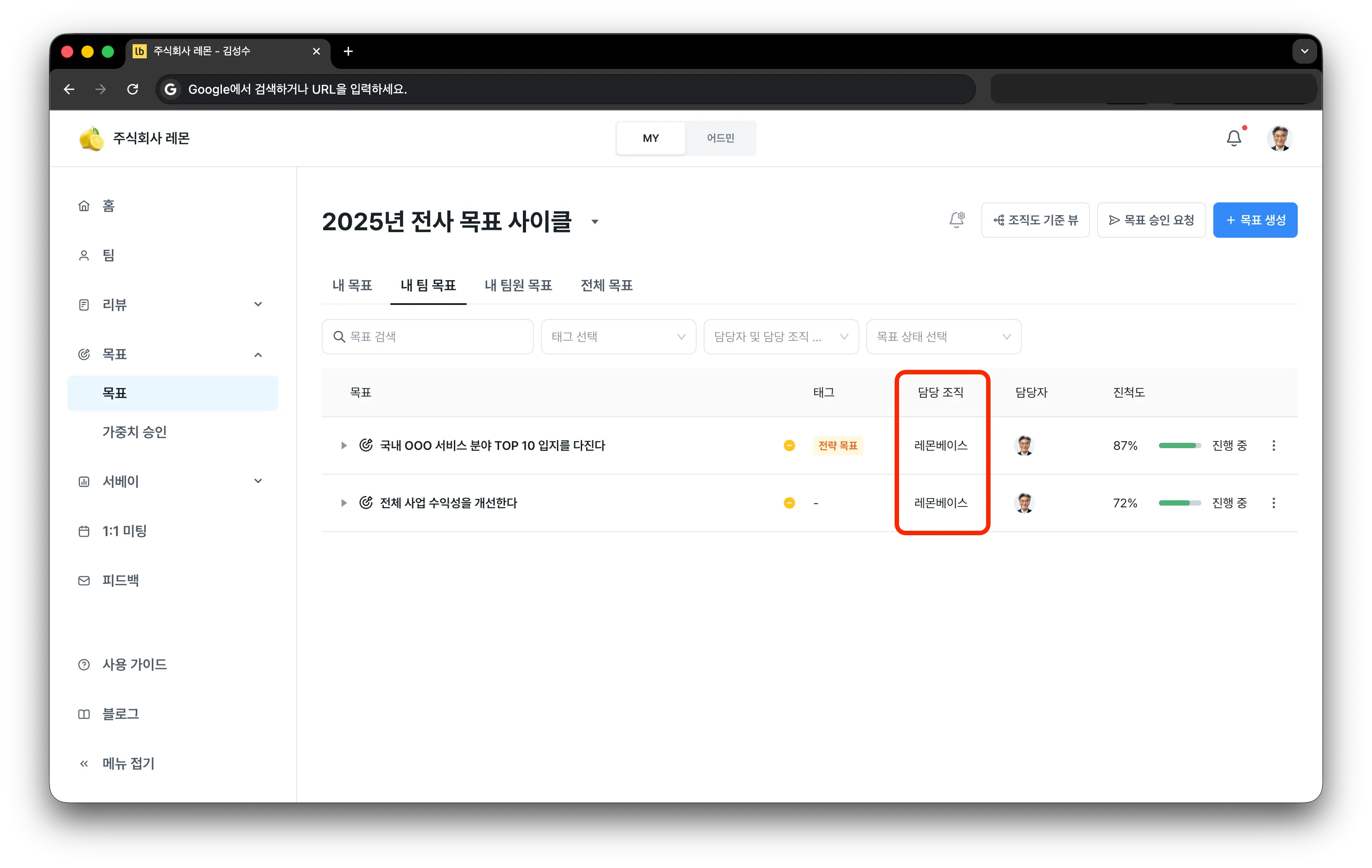This screenshot has height=868, width=1372.
Task: Click the goal alert settings bell icon
Action: [x=957, y=220]
